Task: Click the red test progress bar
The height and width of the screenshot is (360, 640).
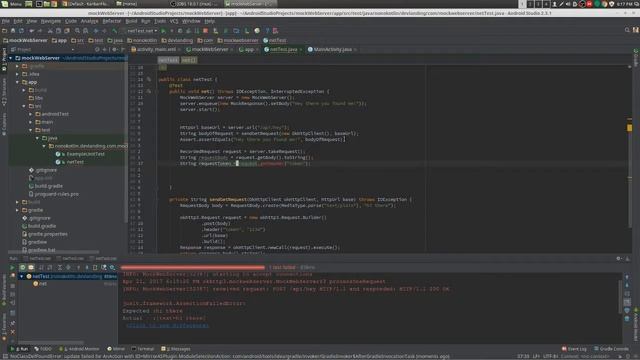Action: (x=193, y=267)
